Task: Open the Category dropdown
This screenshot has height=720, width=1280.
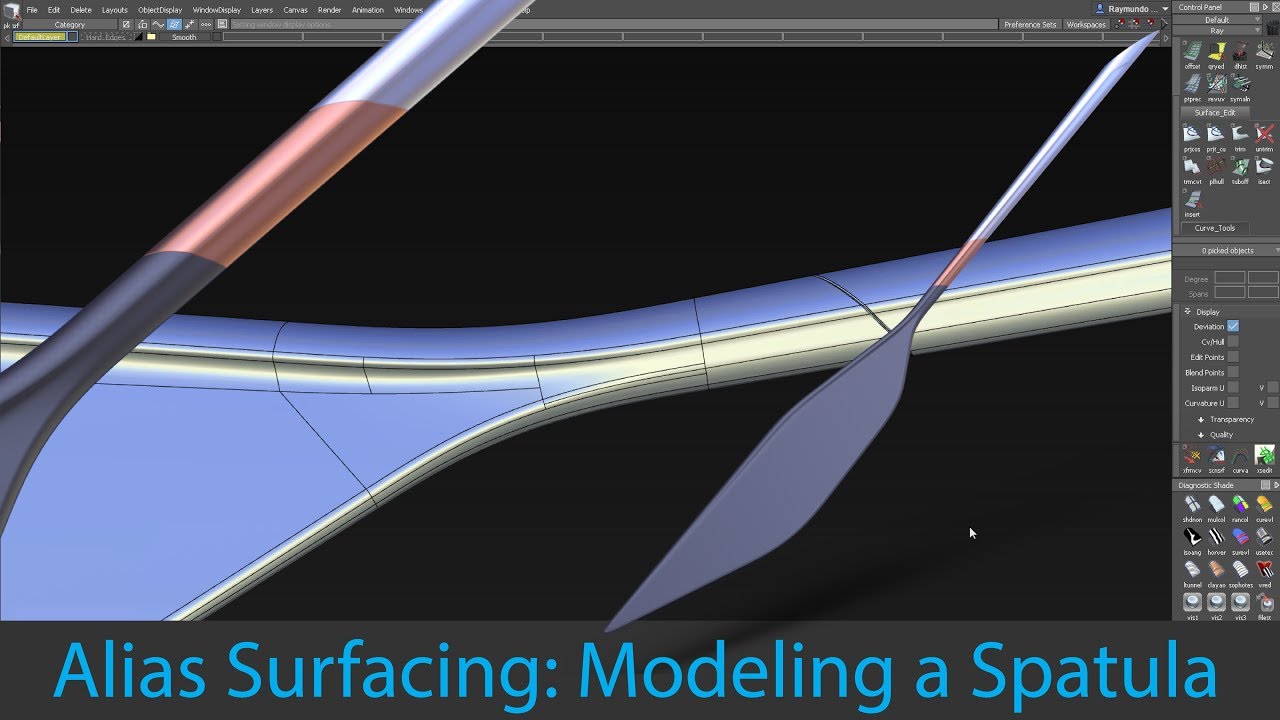Action: tap(69, 24)
